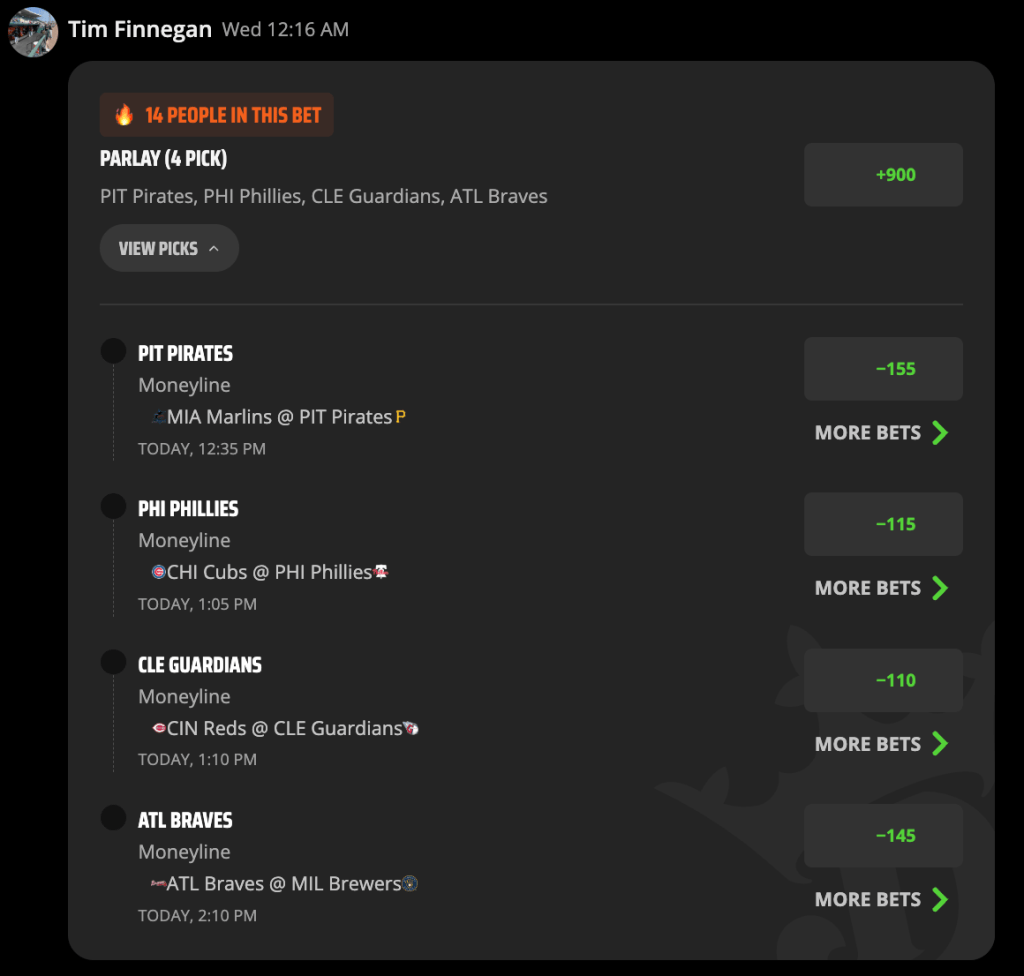
Task: Click the Phillies team logo
Action: click(x=381, y=572)
